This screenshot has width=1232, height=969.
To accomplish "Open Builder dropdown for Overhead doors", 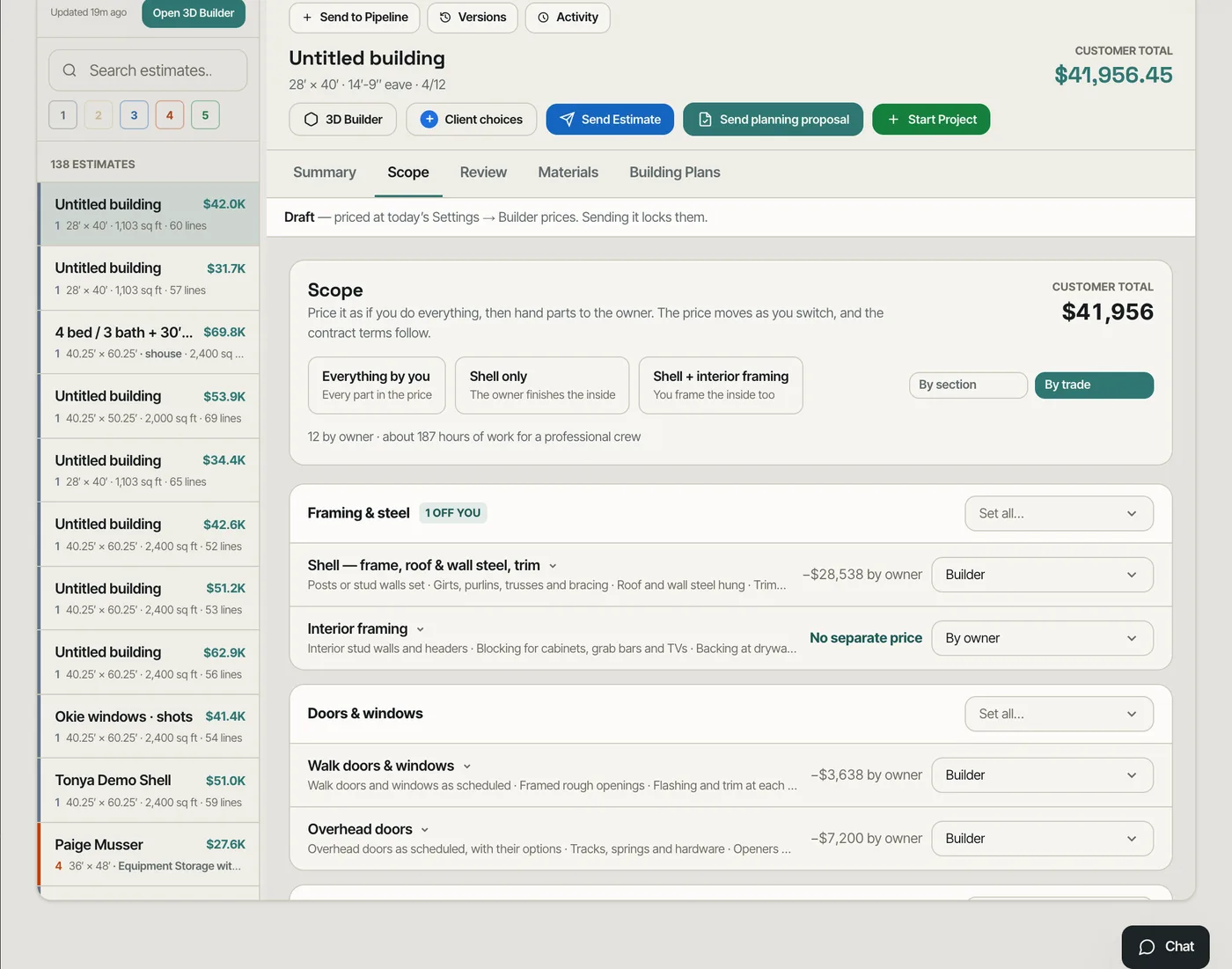I will coord(1042,839).
